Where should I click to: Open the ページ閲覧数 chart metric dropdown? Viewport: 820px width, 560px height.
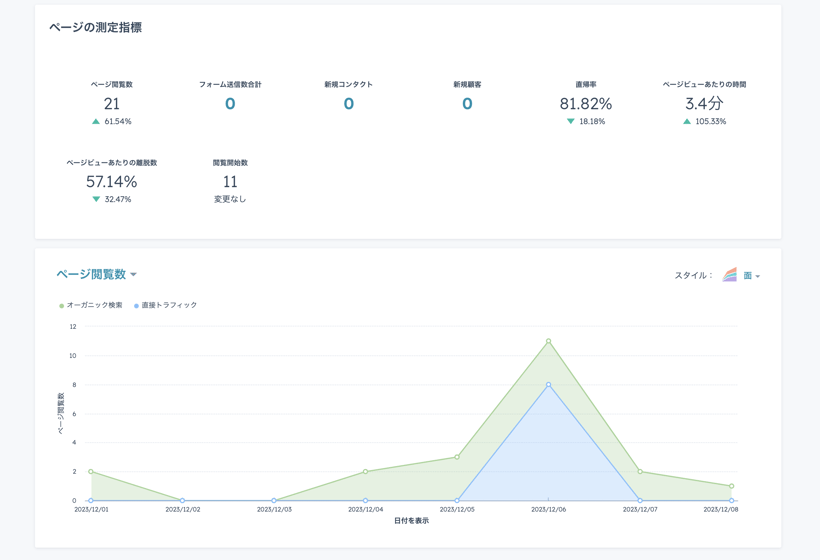tap(92, 274)
